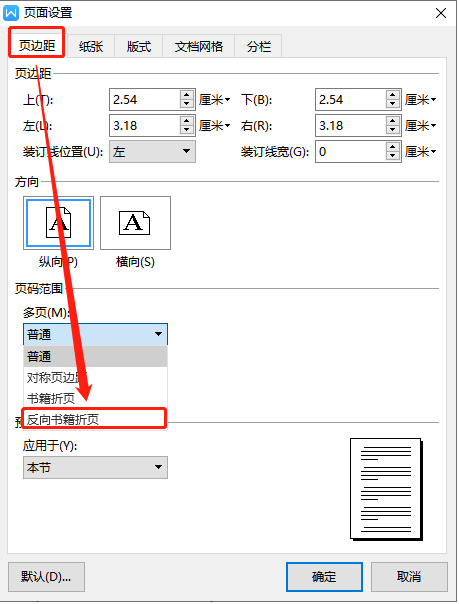459x604 pixels.
Task: Decrease the right margin with the down arrow
Action: 392,130
